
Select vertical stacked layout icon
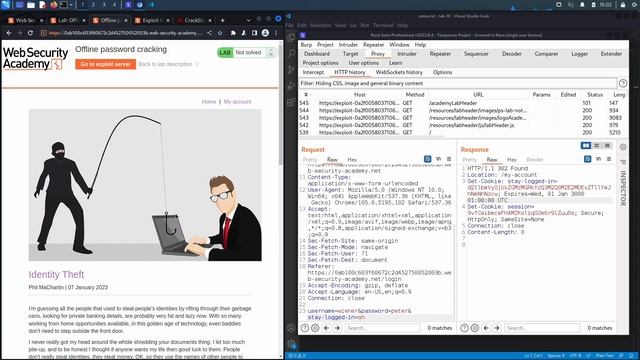[596, 146]
